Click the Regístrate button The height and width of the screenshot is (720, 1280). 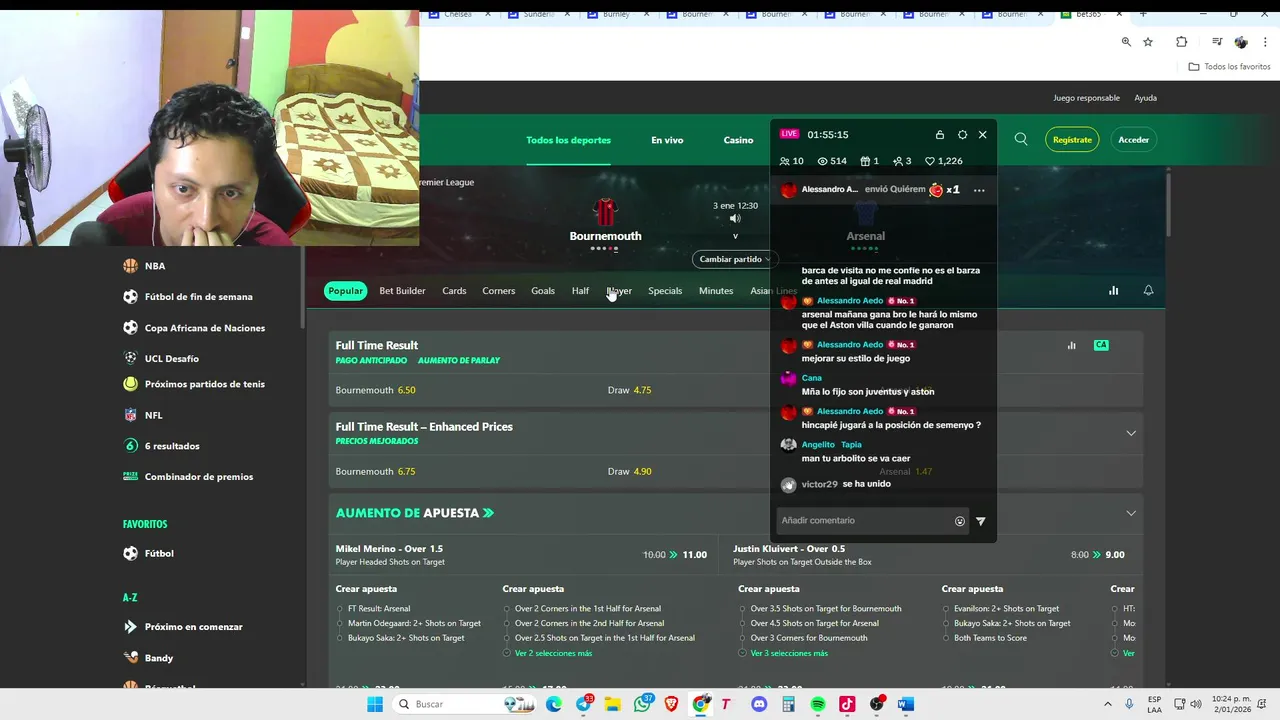point(1072,140)
